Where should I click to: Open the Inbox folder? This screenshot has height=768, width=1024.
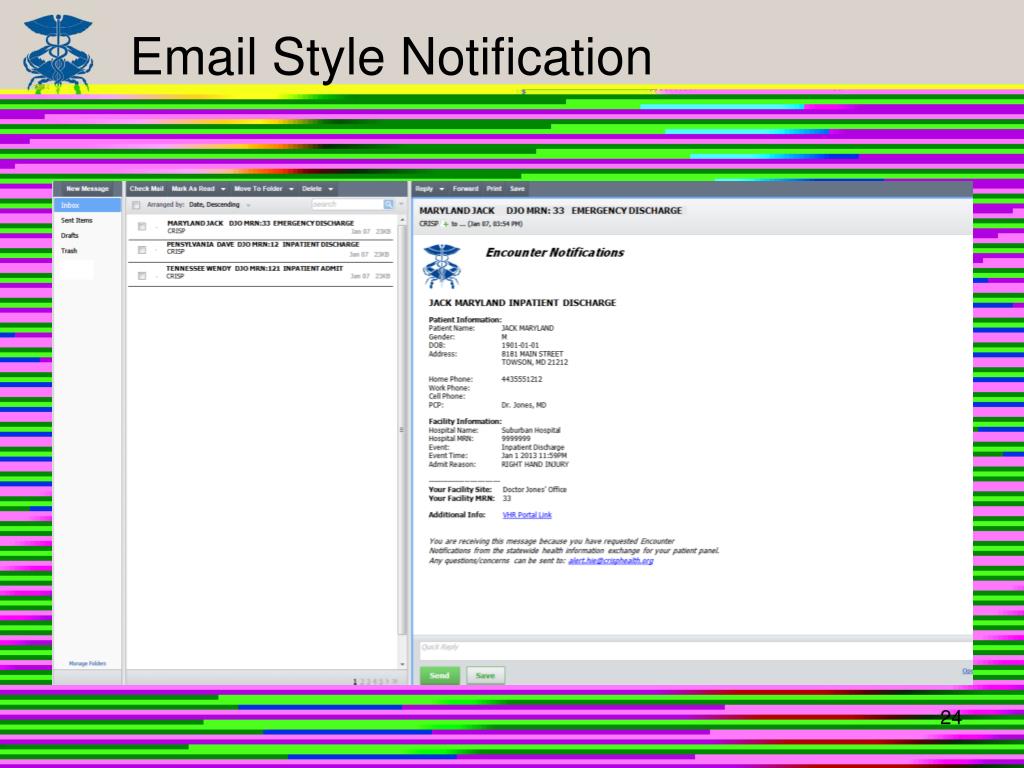point(88,205)
